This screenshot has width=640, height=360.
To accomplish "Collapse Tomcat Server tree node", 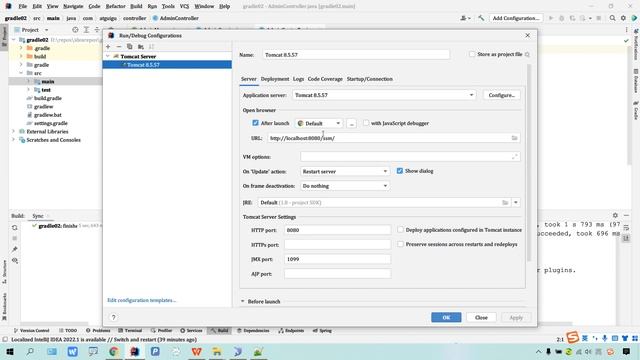I will (x=108, y=56).
